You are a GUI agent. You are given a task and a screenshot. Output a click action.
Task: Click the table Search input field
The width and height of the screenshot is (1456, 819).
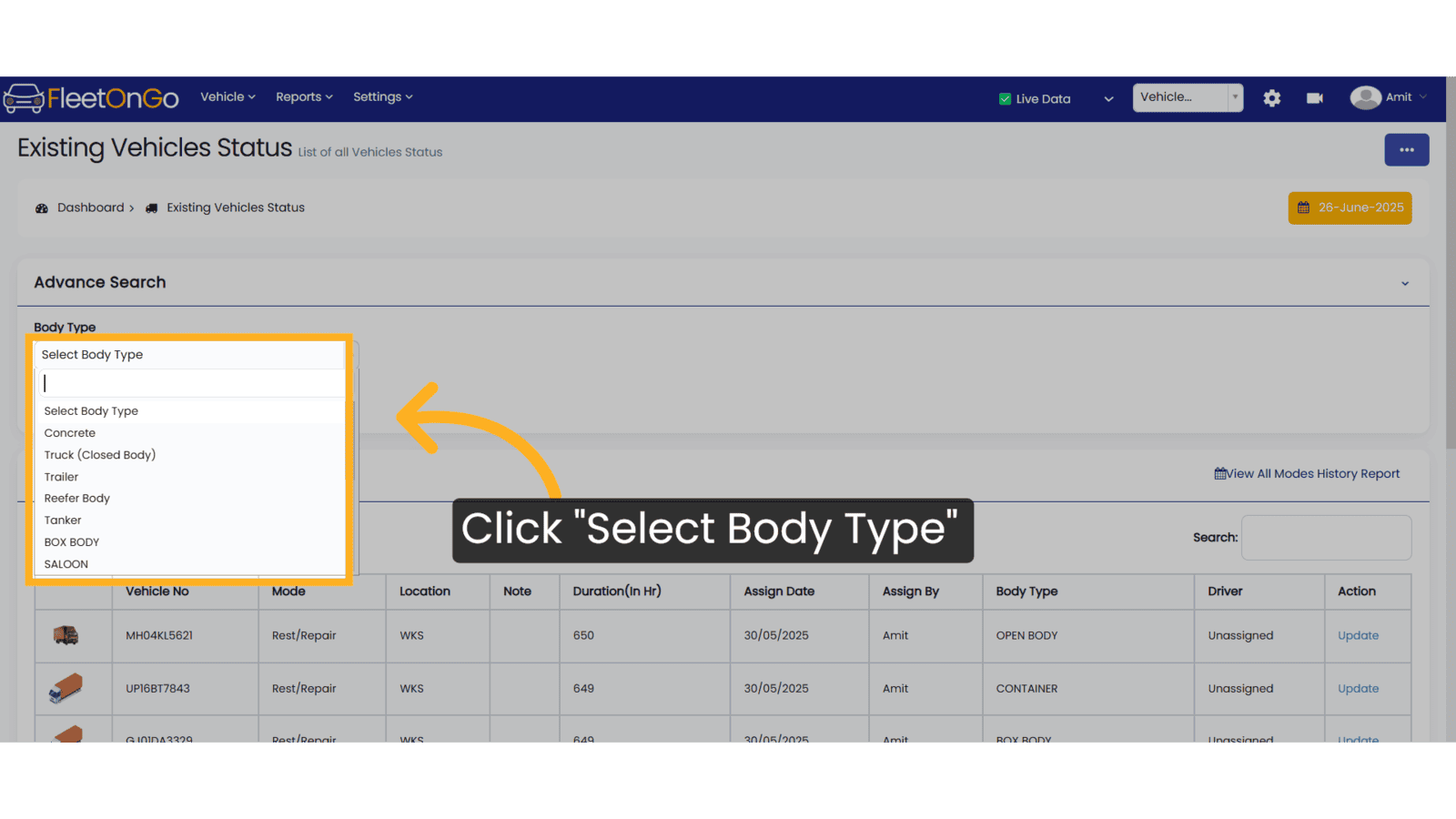click(1326, 538)
